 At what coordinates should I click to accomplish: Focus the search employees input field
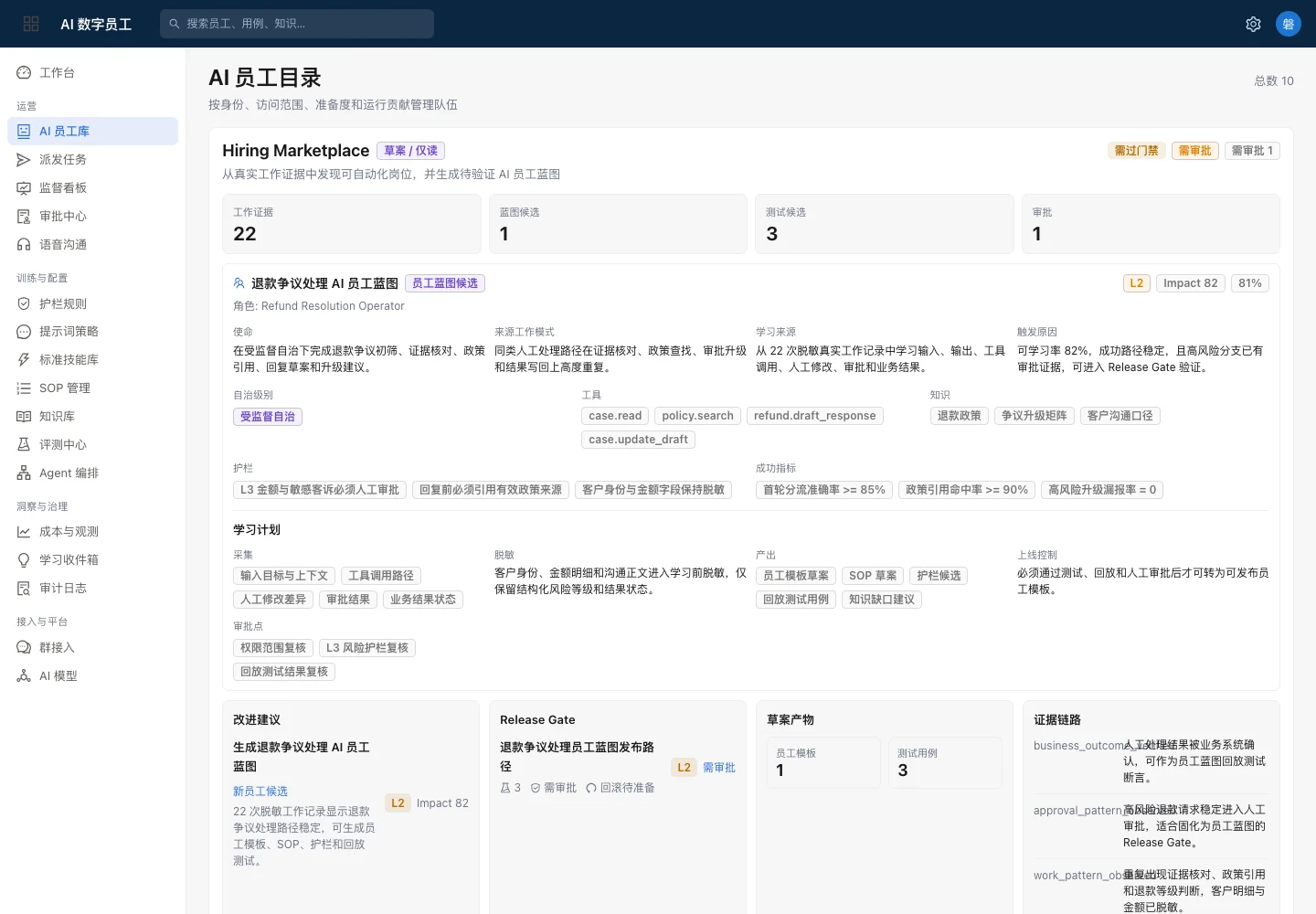tap(297, 24)
